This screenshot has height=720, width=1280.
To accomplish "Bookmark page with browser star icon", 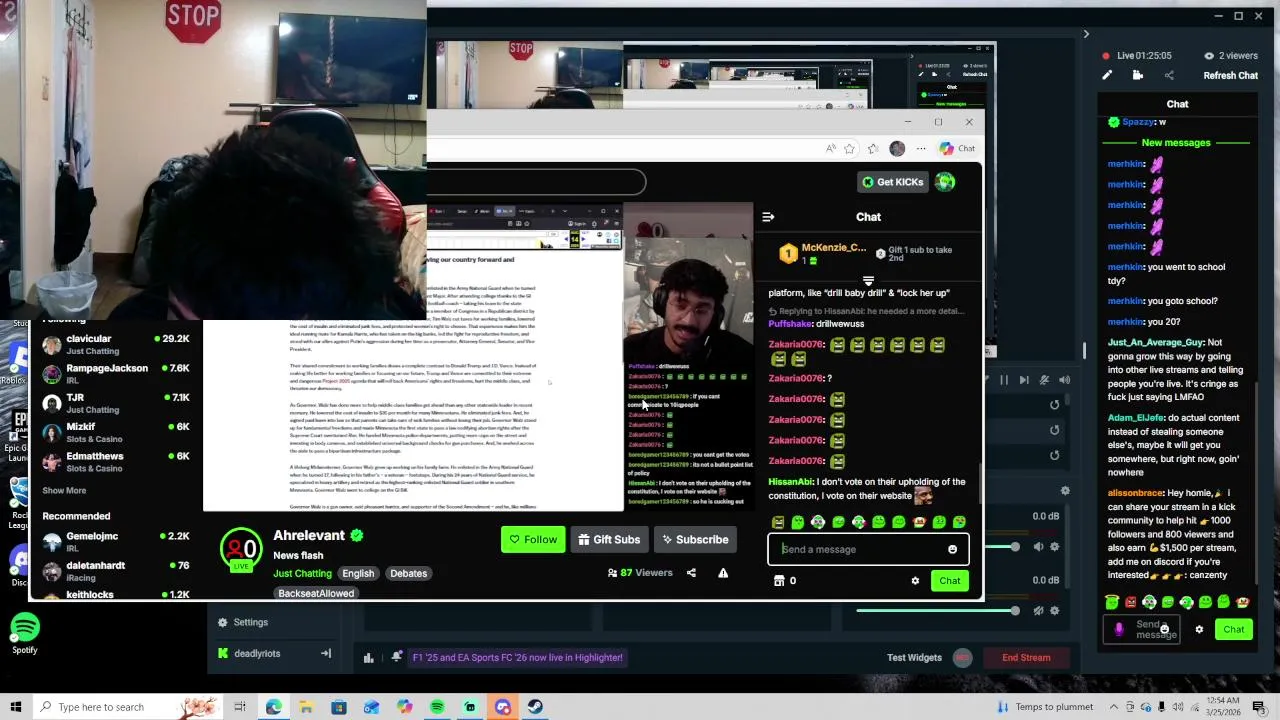I will tap(849, 149).
